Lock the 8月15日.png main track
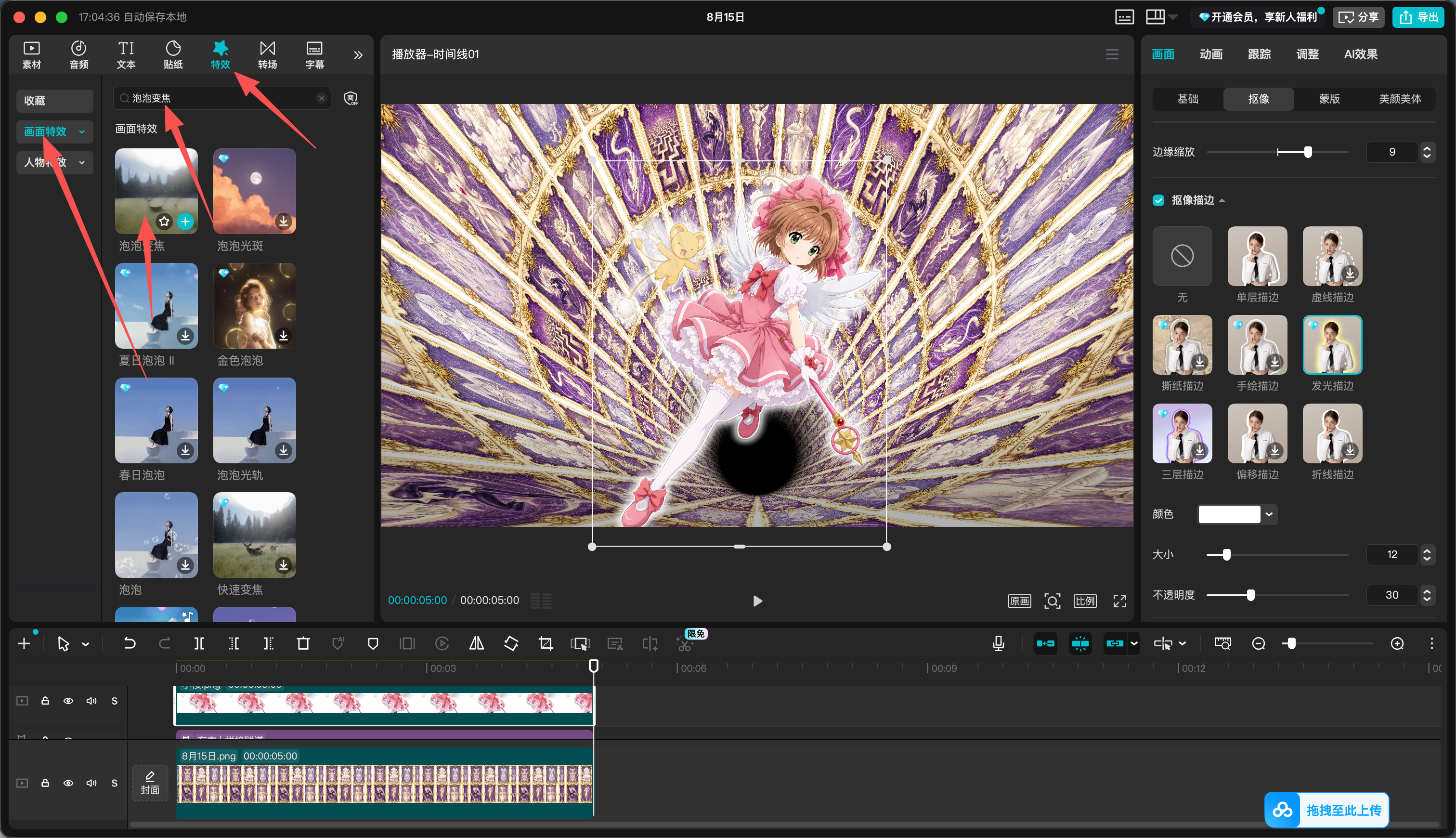 [45, 783]
